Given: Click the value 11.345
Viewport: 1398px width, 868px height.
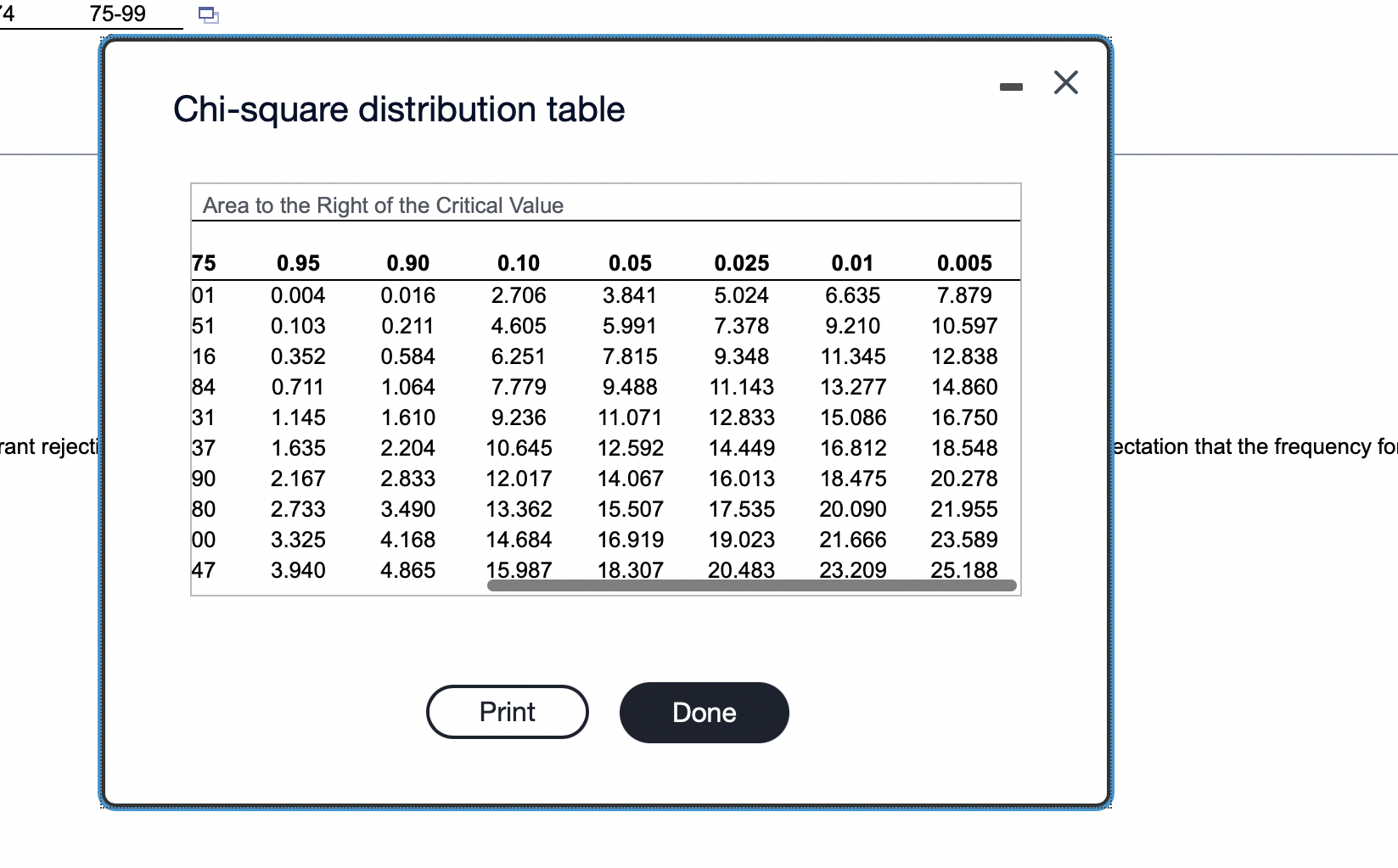Looking at the screenshot, I should [853, 356].
